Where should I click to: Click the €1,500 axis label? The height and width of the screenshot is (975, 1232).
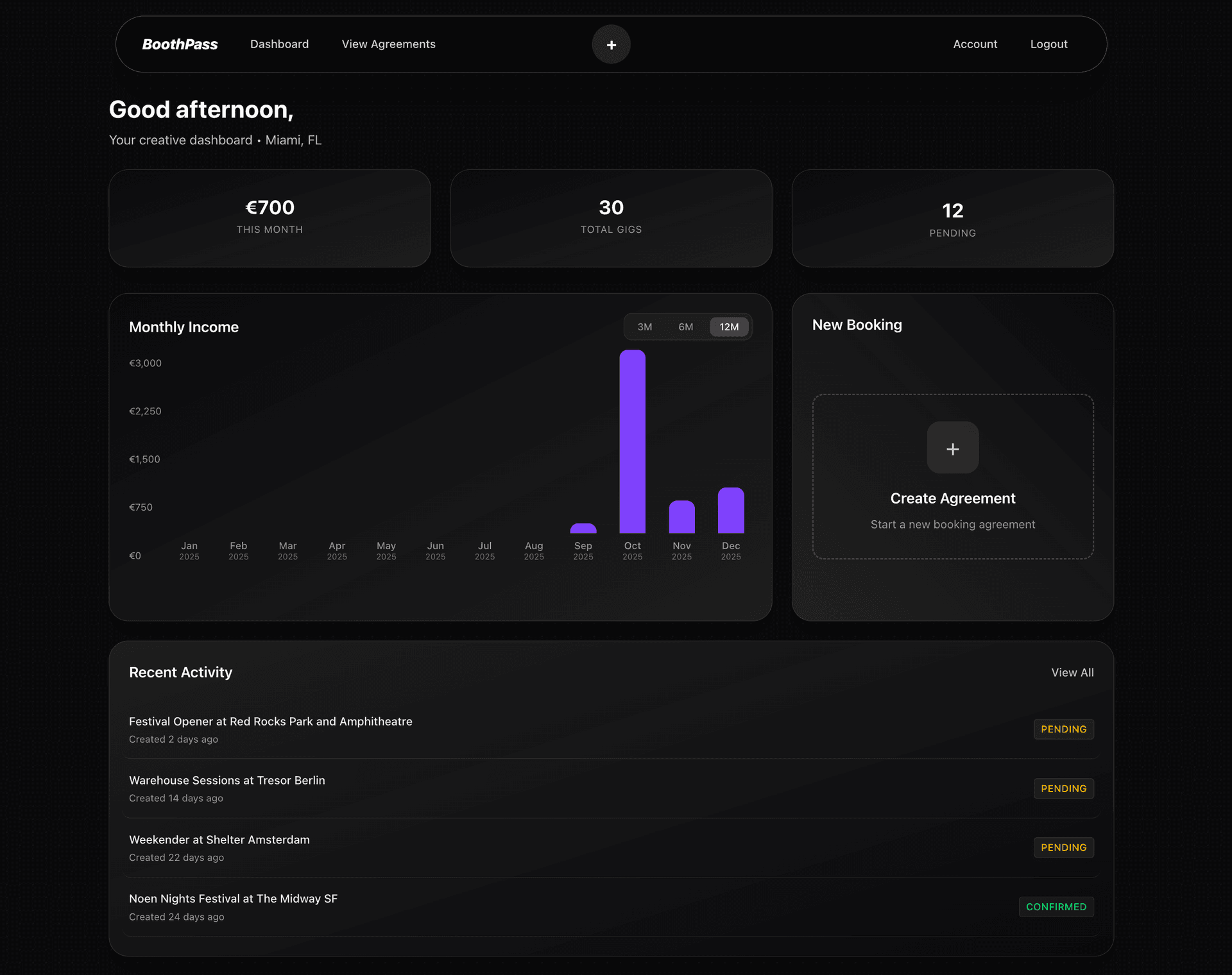[x=144, y=459]
